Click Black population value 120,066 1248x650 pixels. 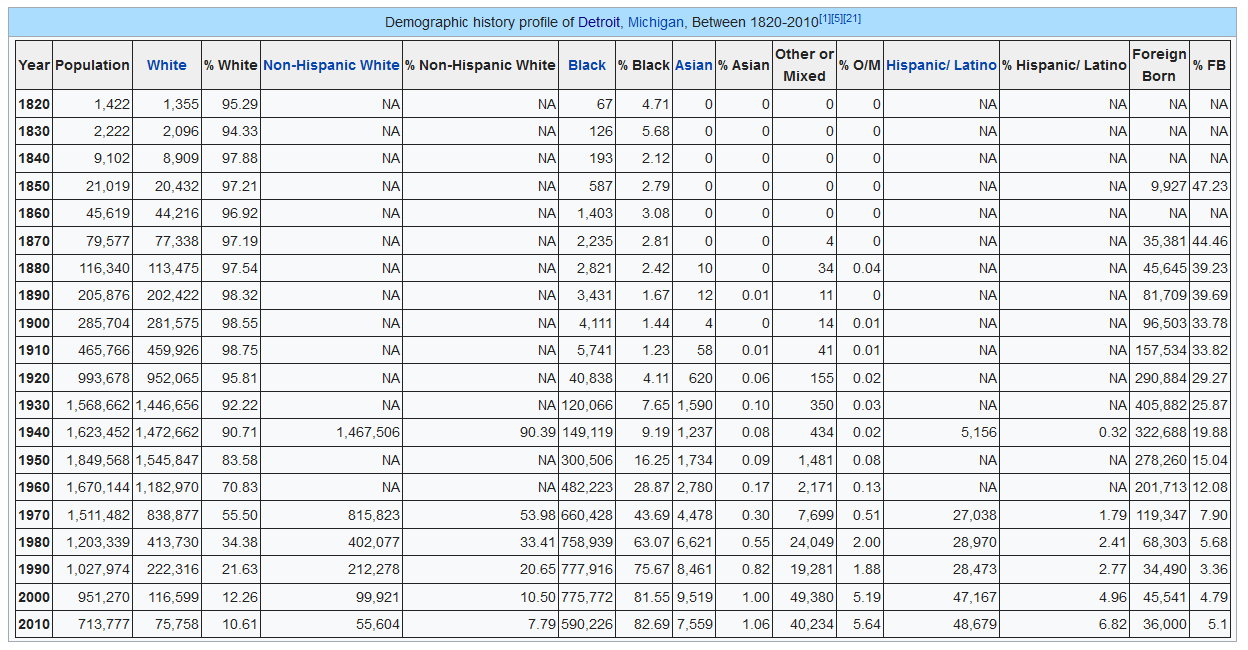(587, 405)
